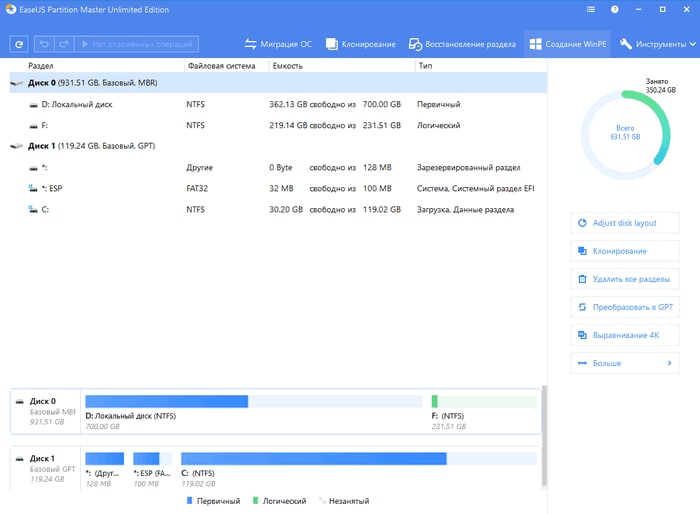
Task: Select the 128 MB reserved partition block
Action: click(x=104, y=459)
